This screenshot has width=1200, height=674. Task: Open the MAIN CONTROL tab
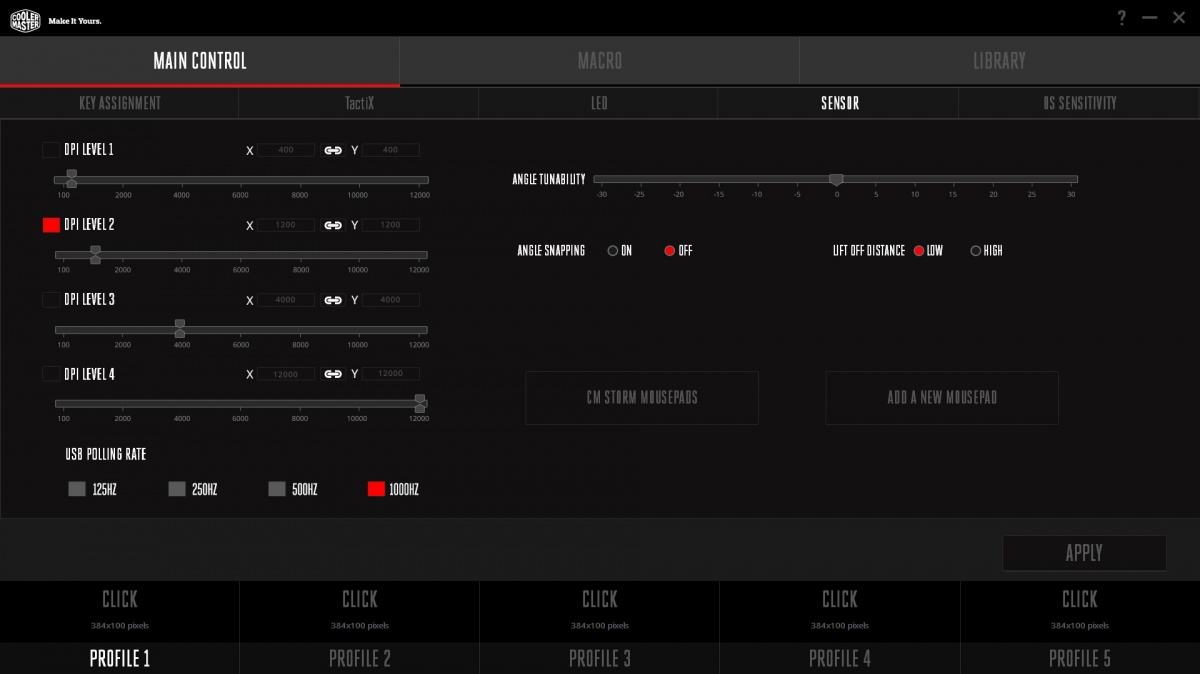coord(200,61)
